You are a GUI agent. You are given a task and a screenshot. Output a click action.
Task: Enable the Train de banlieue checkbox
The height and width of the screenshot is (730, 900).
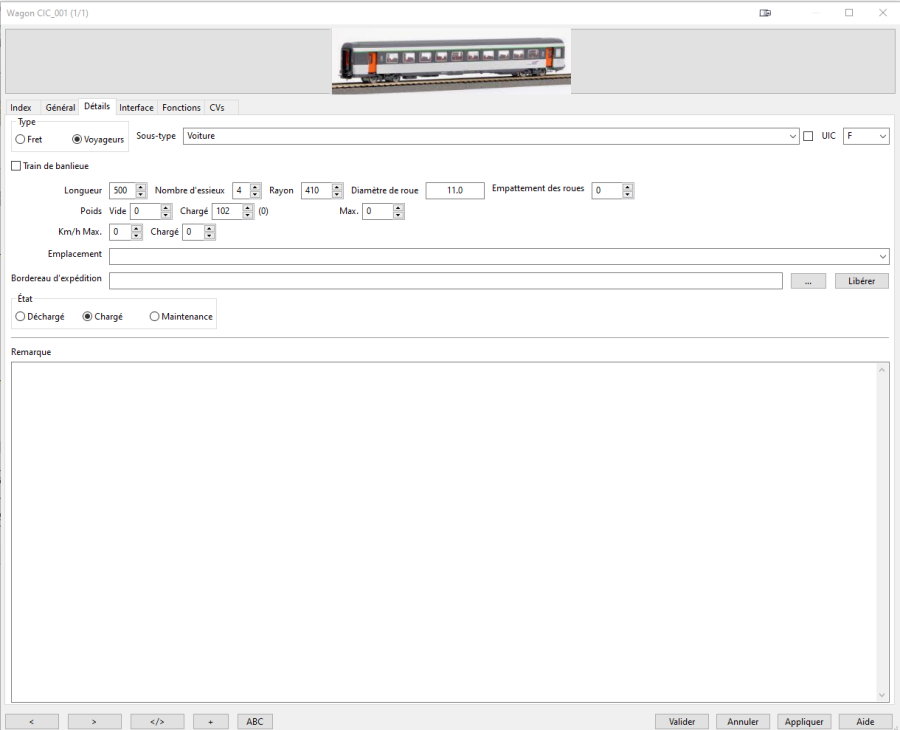(16, 166)
